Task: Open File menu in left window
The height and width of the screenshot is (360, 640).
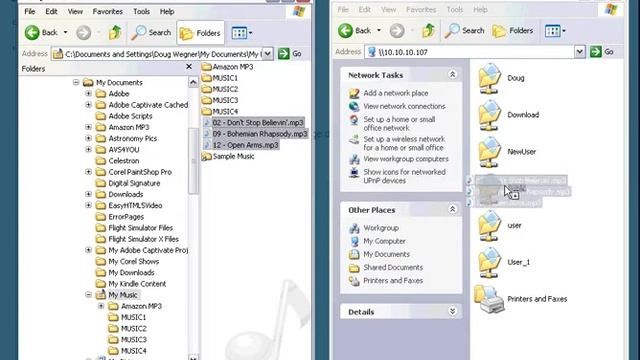Action: pos(29,11)
